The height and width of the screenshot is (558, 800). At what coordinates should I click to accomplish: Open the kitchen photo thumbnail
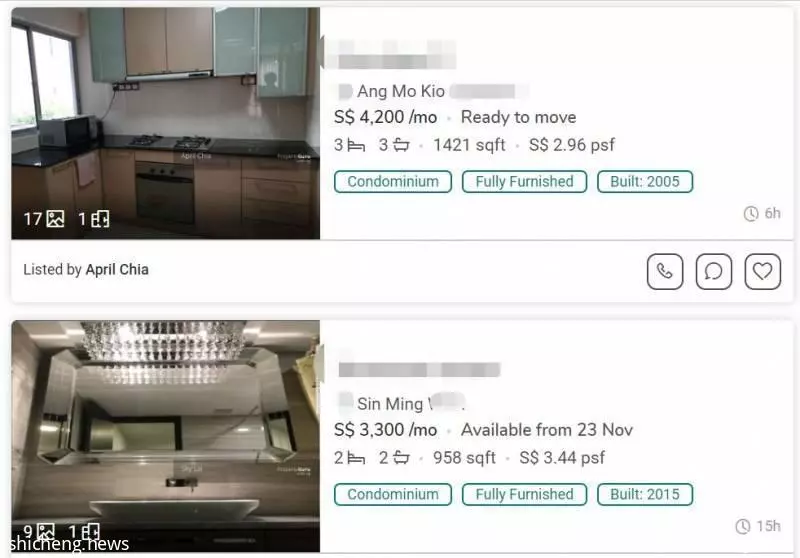click(x=165, y=123)
